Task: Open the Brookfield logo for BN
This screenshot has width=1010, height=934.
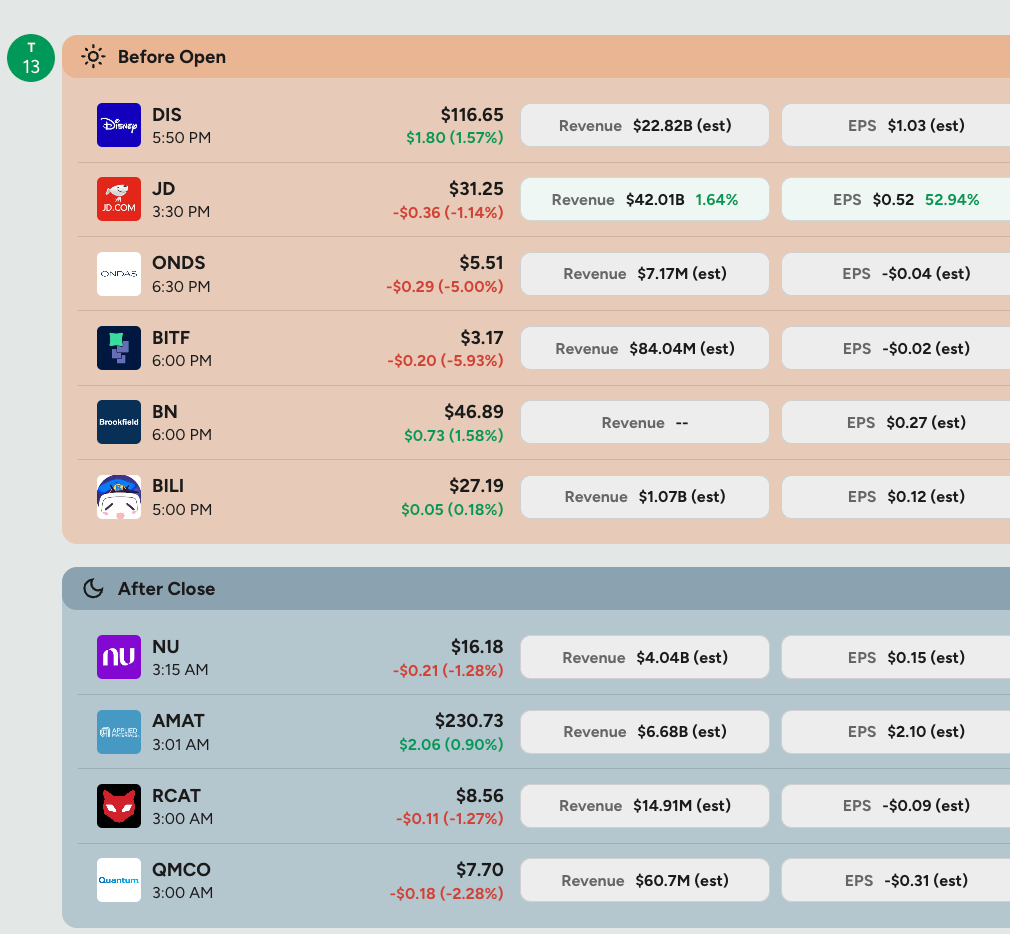Action: tap(119, 422)
